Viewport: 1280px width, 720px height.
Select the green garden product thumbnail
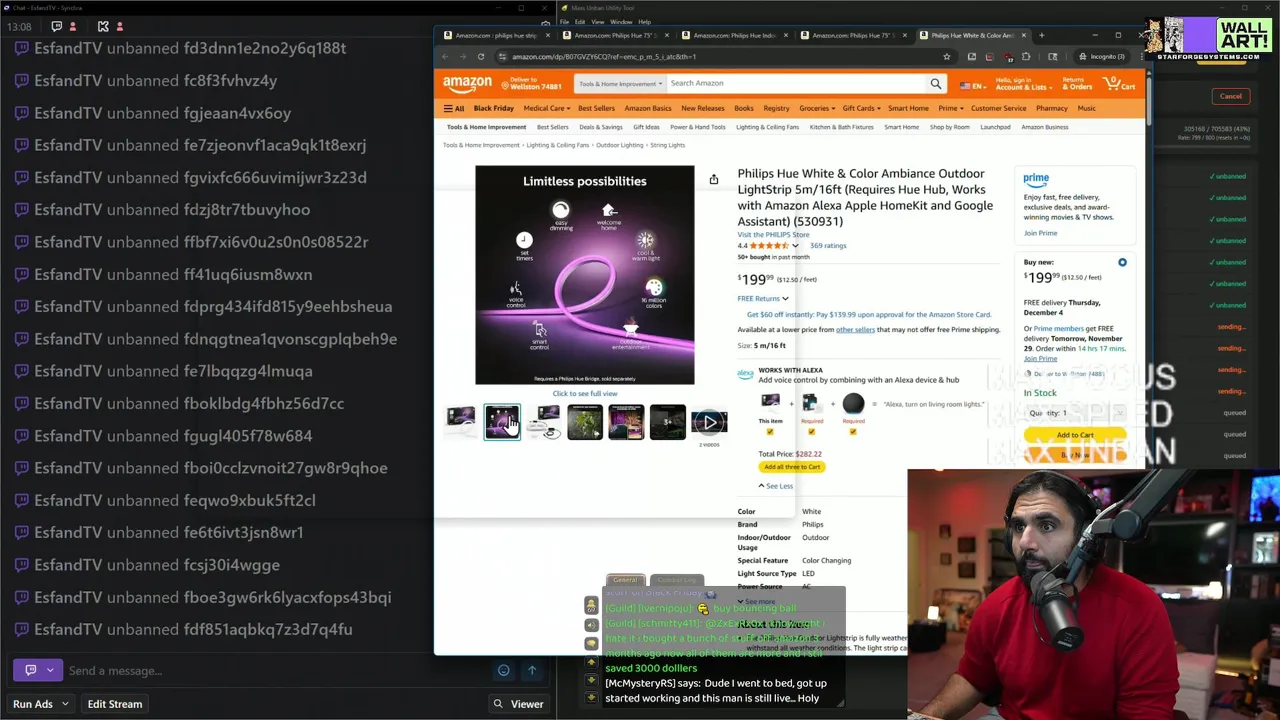click(x=585, y=422)
